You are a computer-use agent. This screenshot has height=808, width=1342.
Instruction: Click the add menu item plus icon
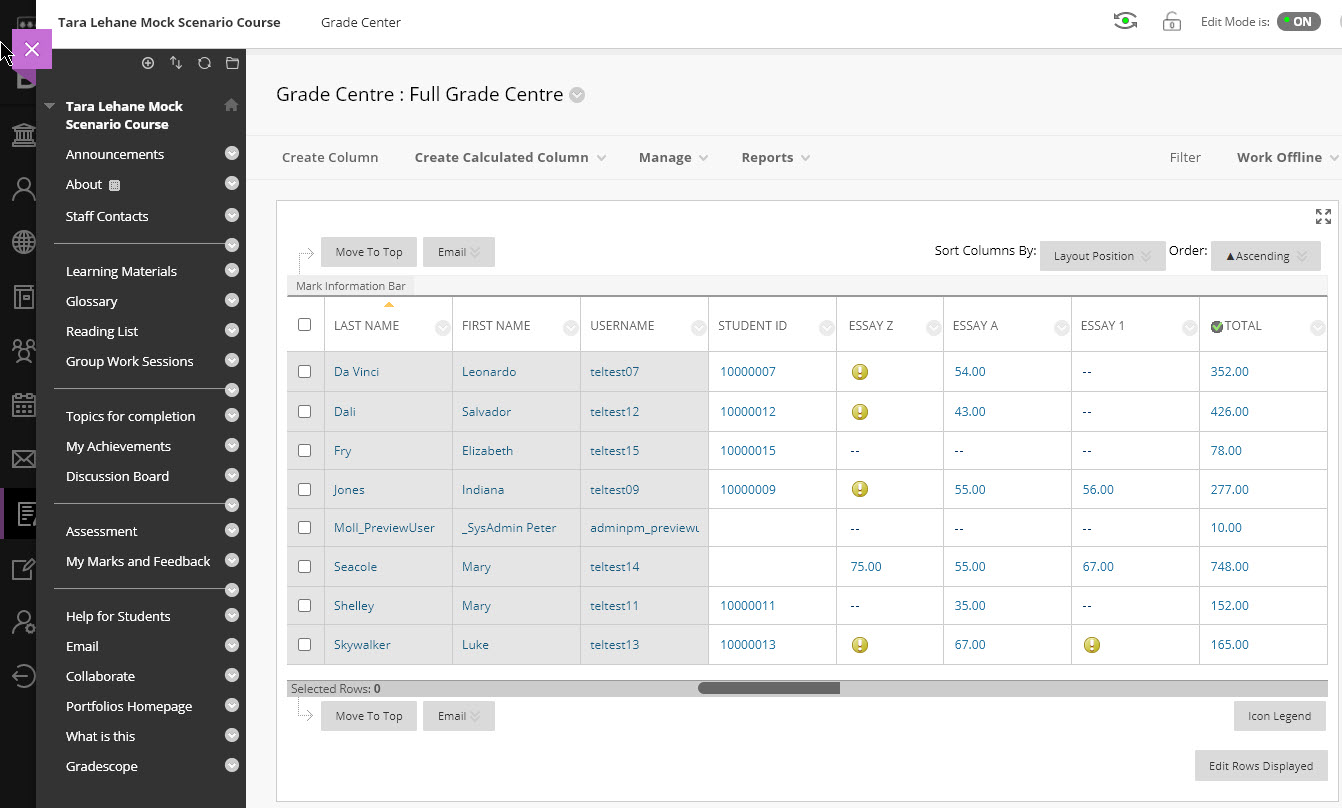pos(148,63)
